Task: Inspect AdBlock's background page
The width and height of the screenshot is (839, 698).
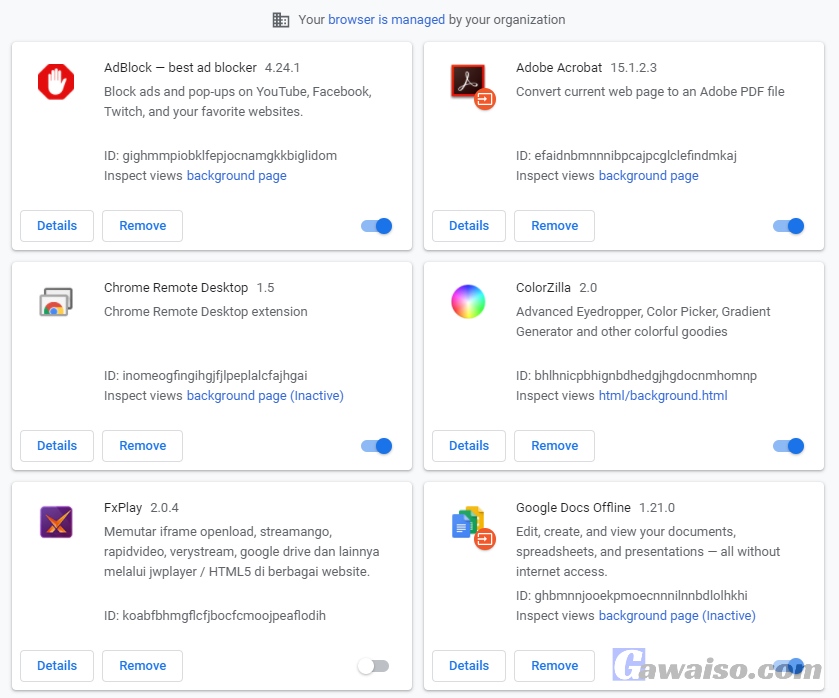Action: (x=236, y=175)
